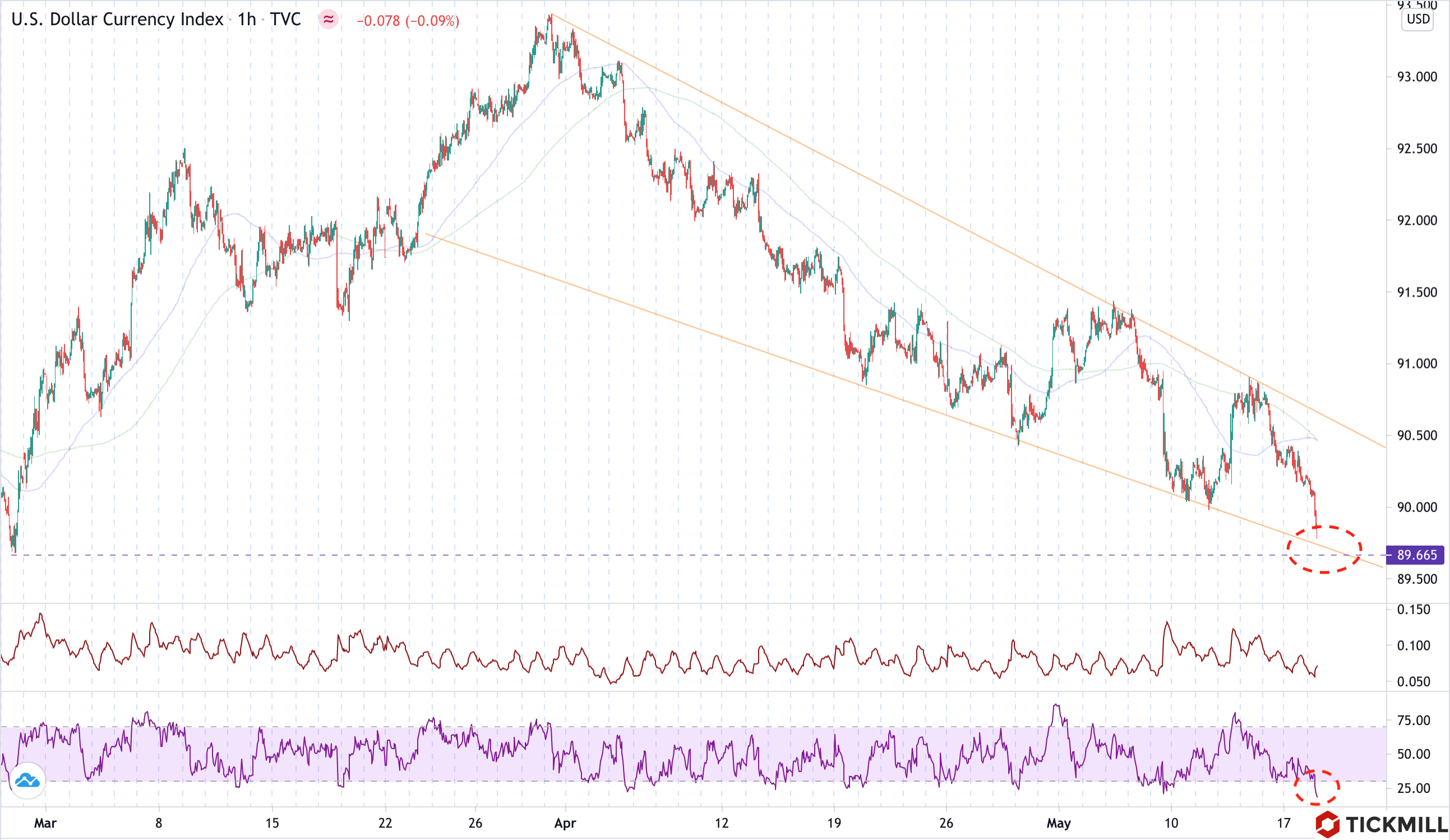The height and width of the screenshot is (840, 1450).
Task: Click the TVC data source label
Action: 285,20
